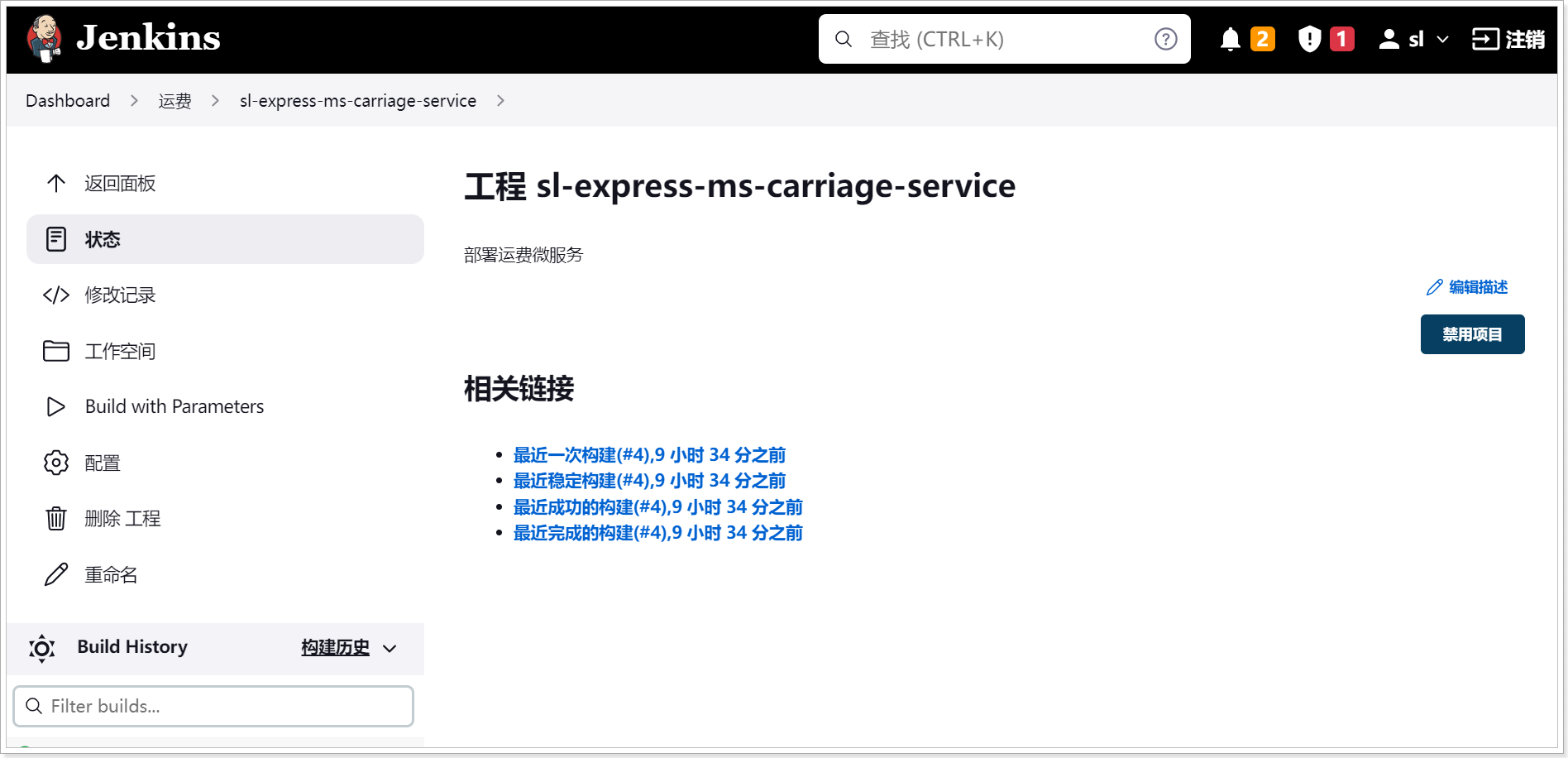This screenshot has height=758, width=1568.
Task: Open 最近完成的构建(#4) link
Action: 658,533
